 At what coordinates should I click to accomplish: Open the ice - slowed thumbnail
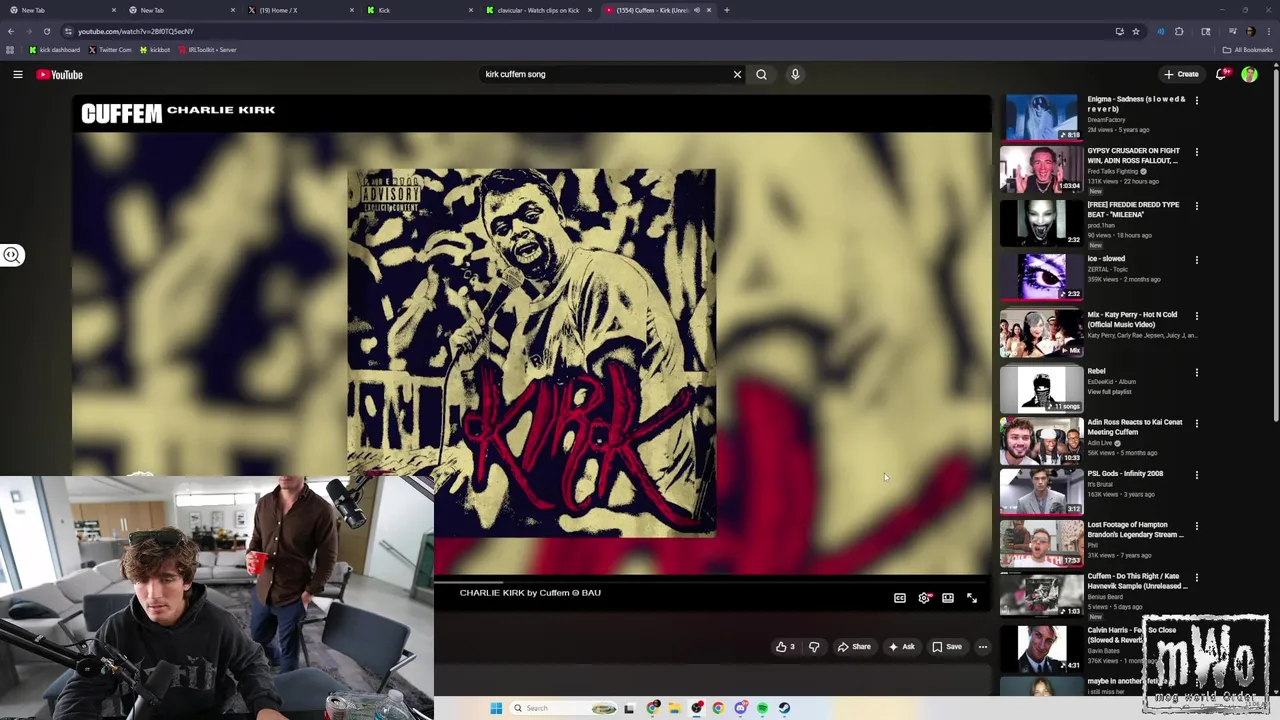coord(1041,277)
